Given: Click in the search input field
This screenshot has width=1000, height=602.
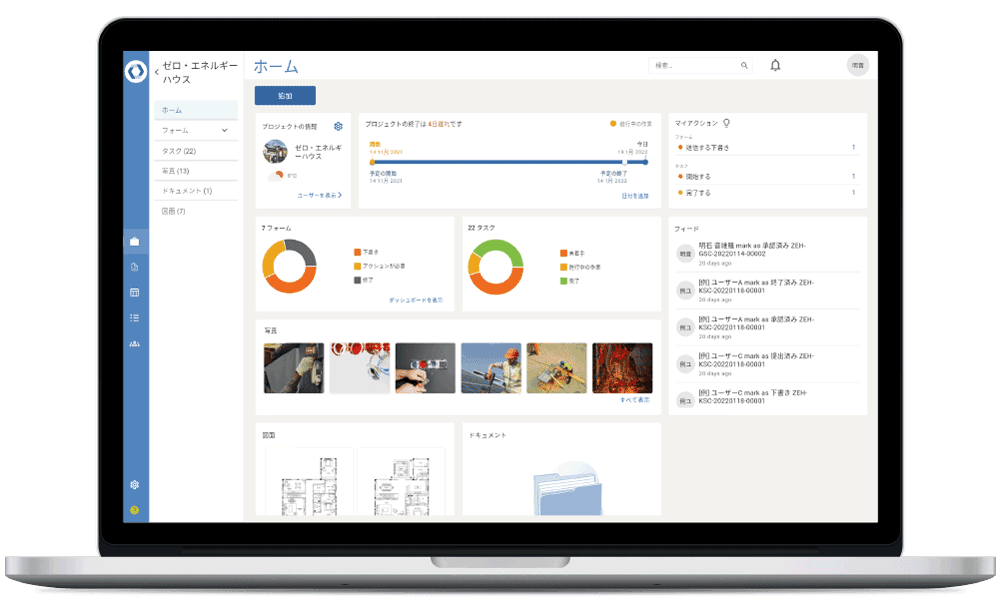Looking at the screenshot, I should [x=693, y=66].
